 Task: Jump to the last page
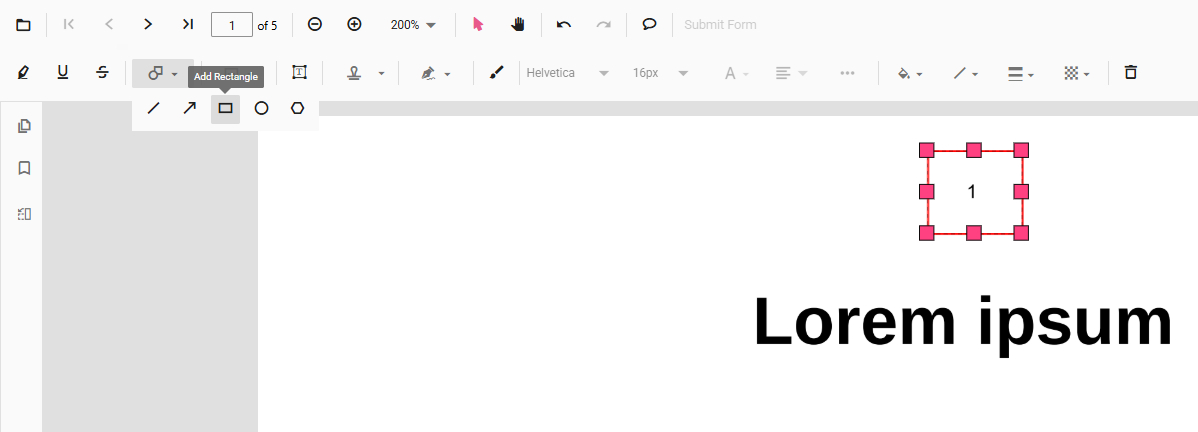187,25
